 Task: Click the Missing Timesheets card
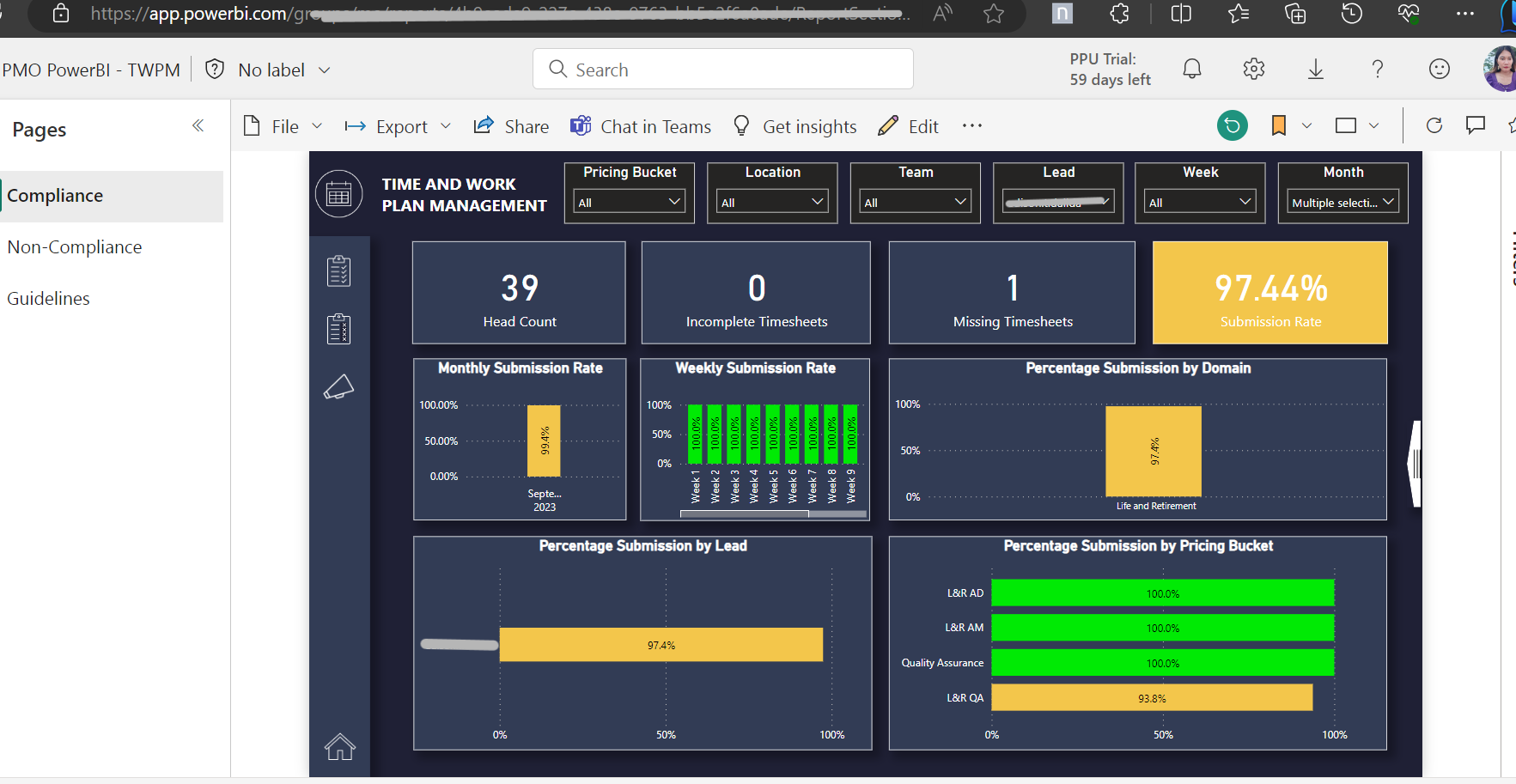(x=1012, y=293)
